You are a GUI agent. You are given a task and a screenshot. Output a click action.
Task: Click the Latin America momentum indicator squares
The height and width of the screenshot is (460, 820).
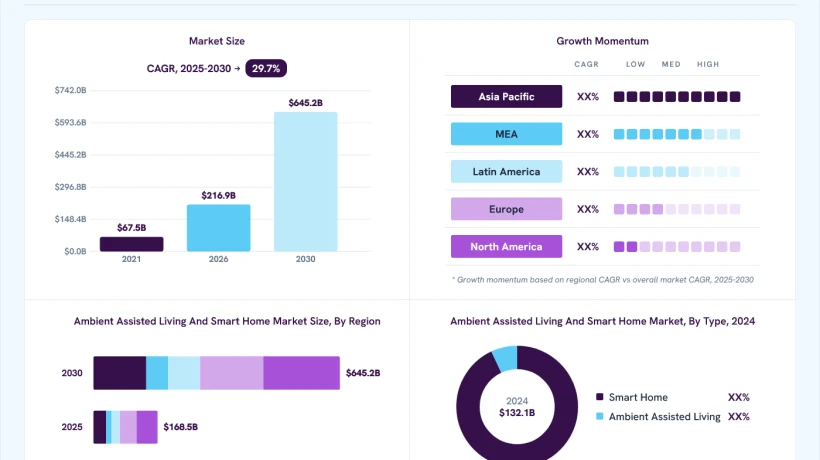[x=677, y=171]
